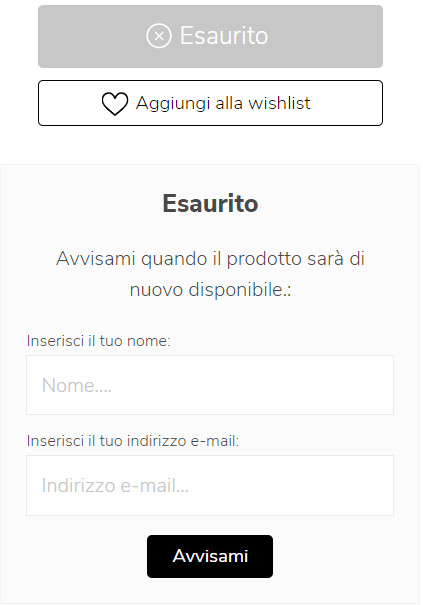Focus the Indirizzo e-mail input field
This screenshot has height=605, width=423.
click(210, 485)
